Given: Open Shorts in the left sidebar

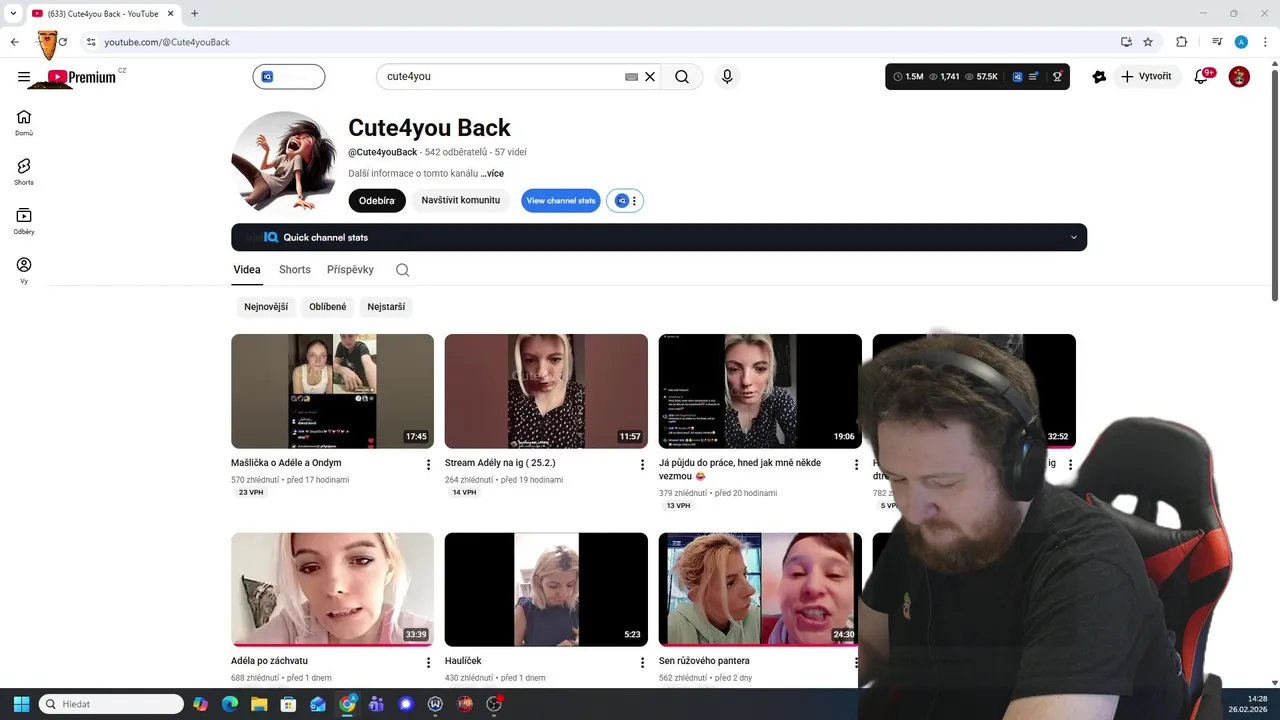Looking at the screenshot, I should pyautogui.click(x=24, y=172).
